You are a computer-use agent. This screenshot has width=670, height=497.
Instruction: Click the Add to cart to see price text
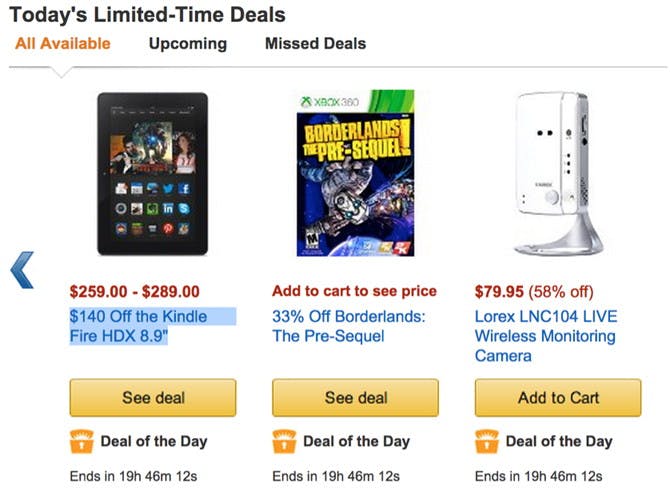[354, 292]
